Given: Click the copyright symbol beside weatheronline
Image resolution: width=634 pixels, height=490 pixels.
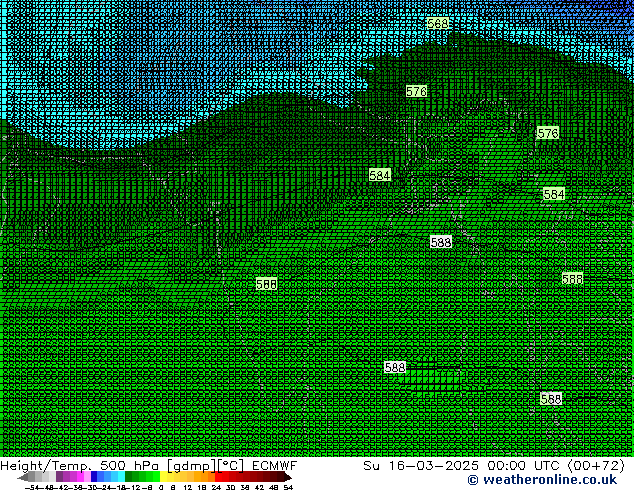Looking at the screenshot, I should 444,481.
